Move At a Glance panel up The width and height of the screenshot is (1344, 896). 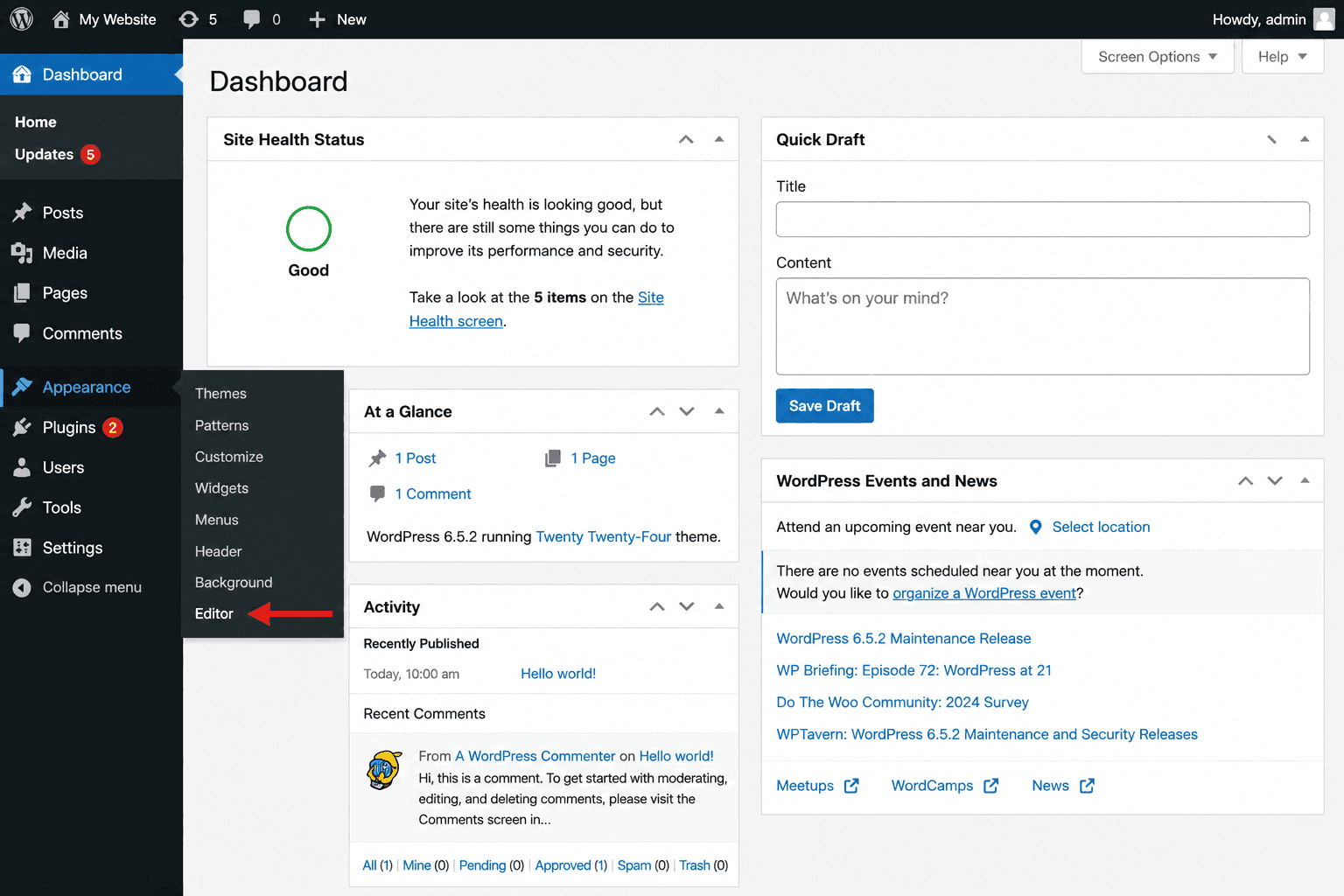(657, 411)
